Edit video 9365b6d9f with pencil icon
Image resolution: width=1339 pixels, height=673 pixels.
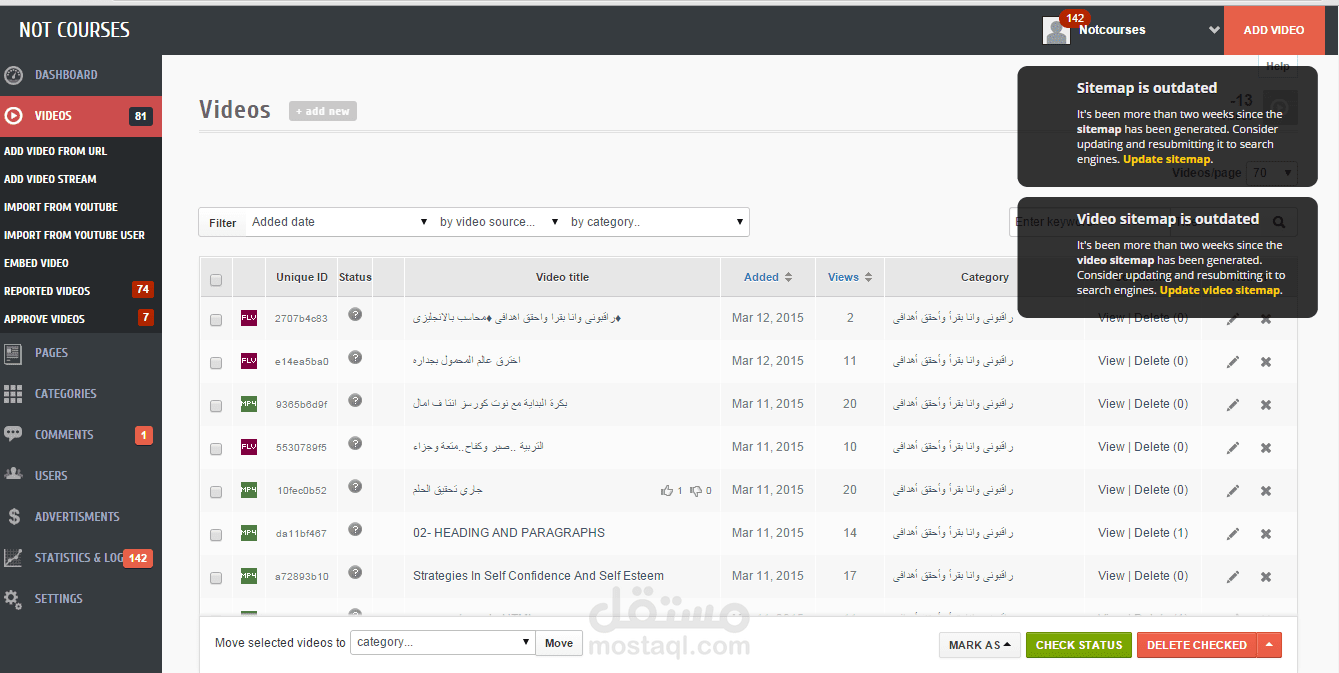click(x=1233, y=405)
